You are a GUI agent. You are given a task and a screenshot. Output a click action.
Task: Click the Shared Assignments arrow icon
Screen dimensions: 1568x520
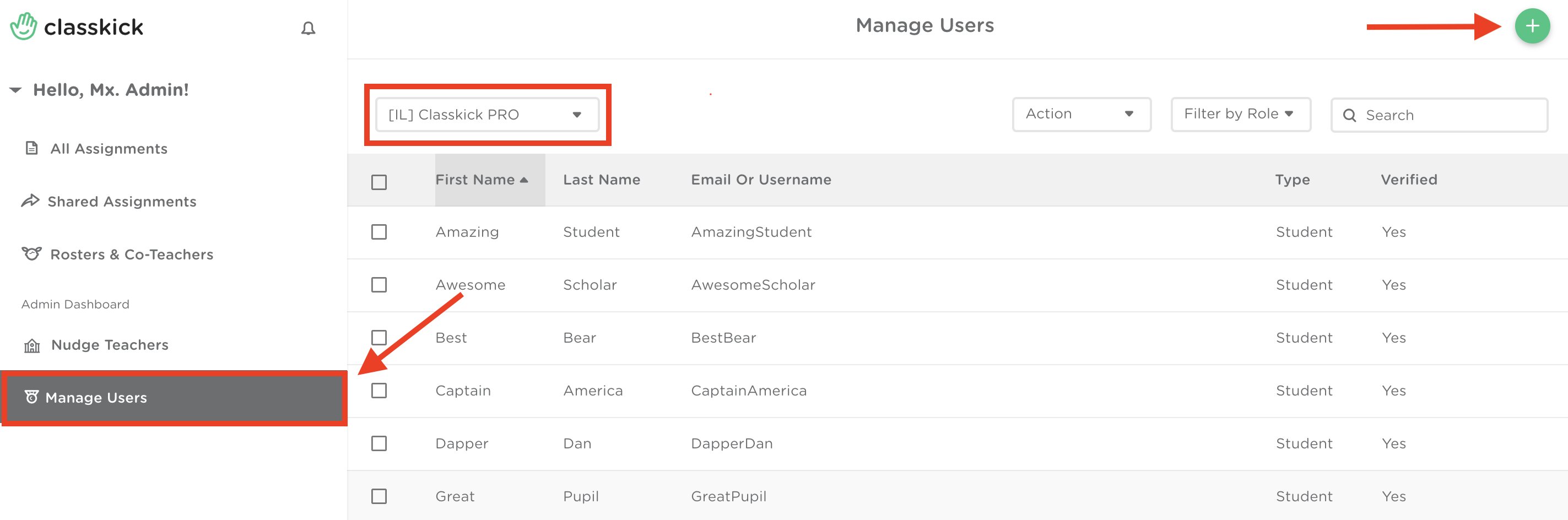coord(30,201)
